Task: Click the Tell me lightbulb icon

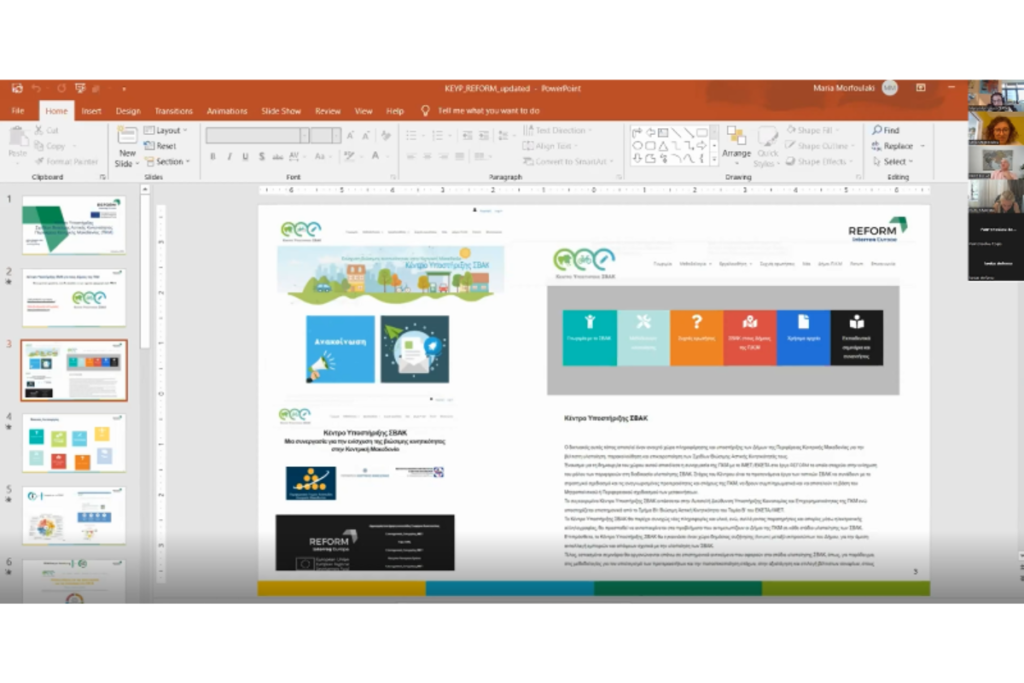Action: pyautogui.click(x=425, y=111)
